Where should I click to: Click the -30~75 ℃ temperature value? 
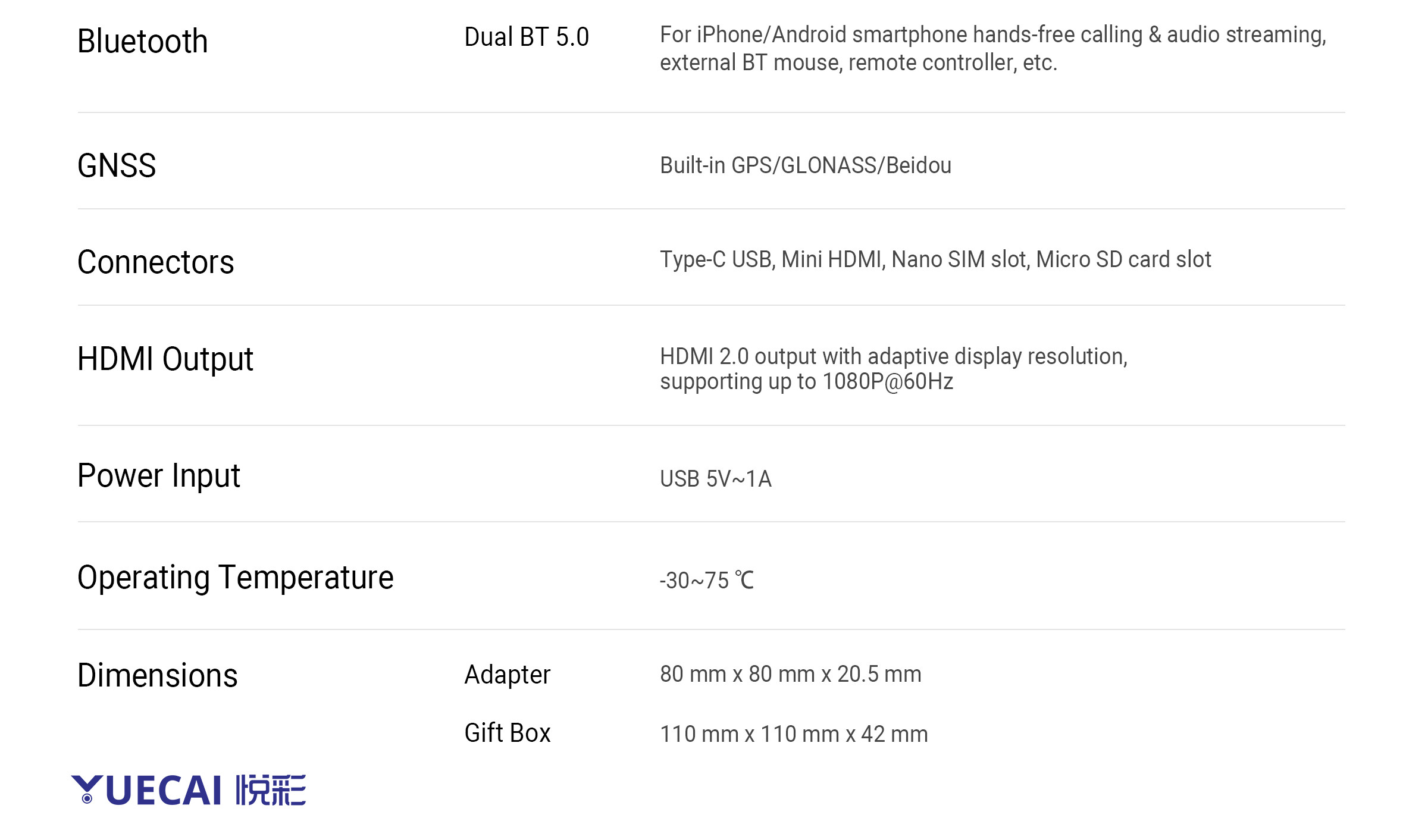coord(707,581)
